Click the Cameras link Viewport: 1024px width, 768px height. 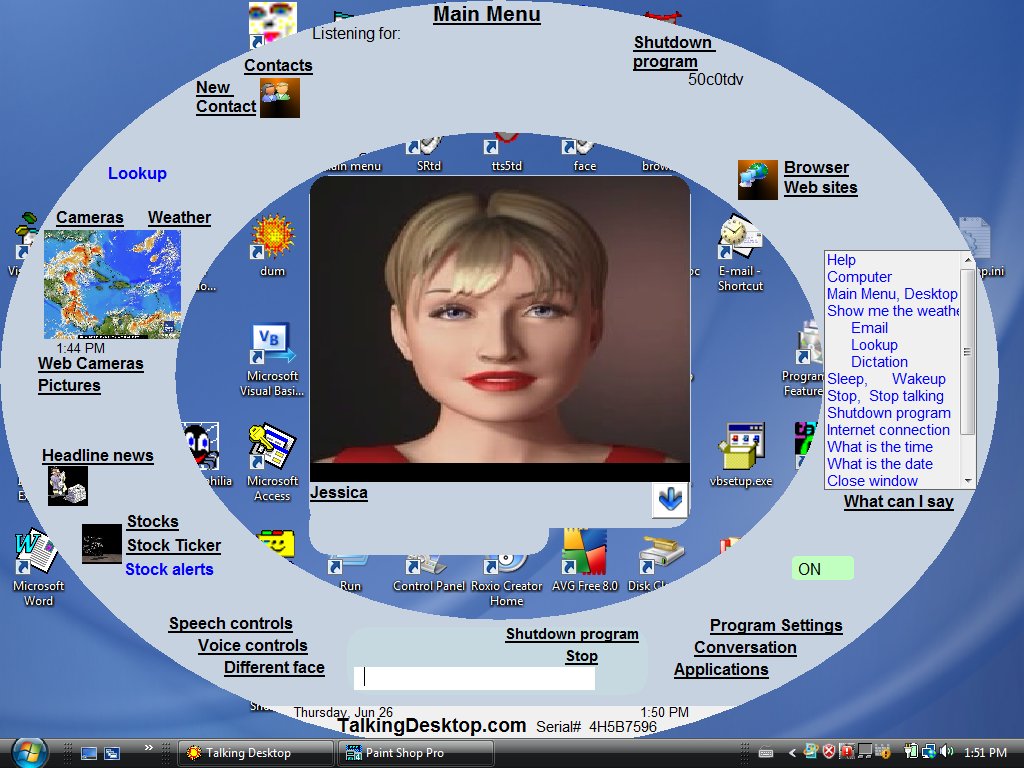point(89,217)
